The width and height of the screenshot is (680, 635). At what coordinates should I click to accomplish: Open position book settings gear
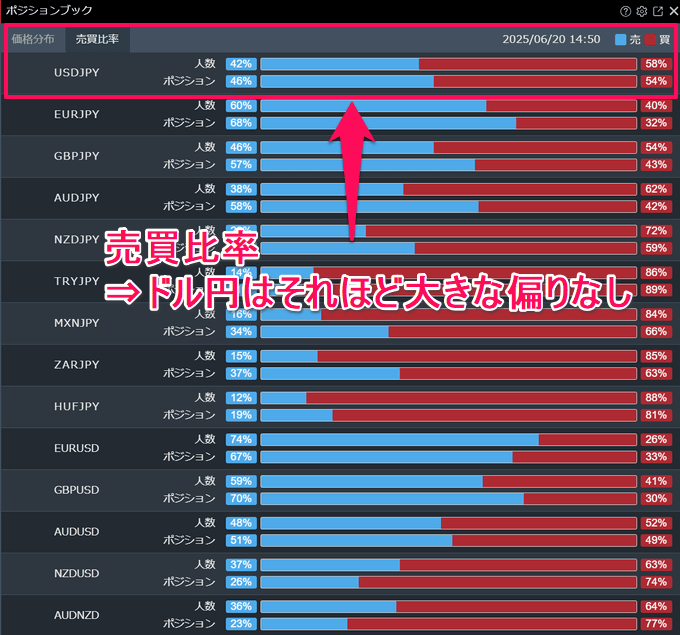641,11
